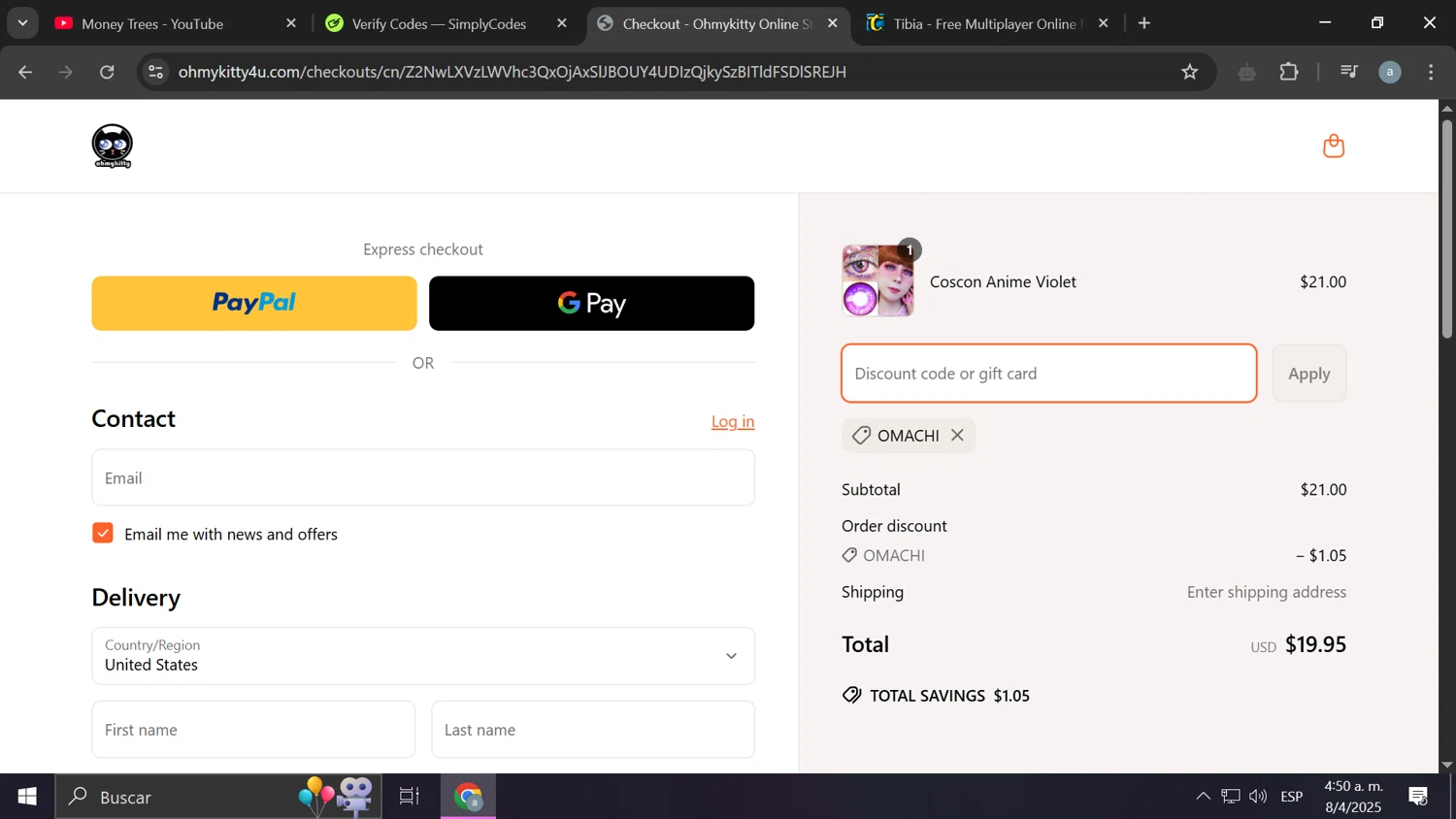Show hidden system tray icons
1456x819 pixels.
coord(1203,797)
